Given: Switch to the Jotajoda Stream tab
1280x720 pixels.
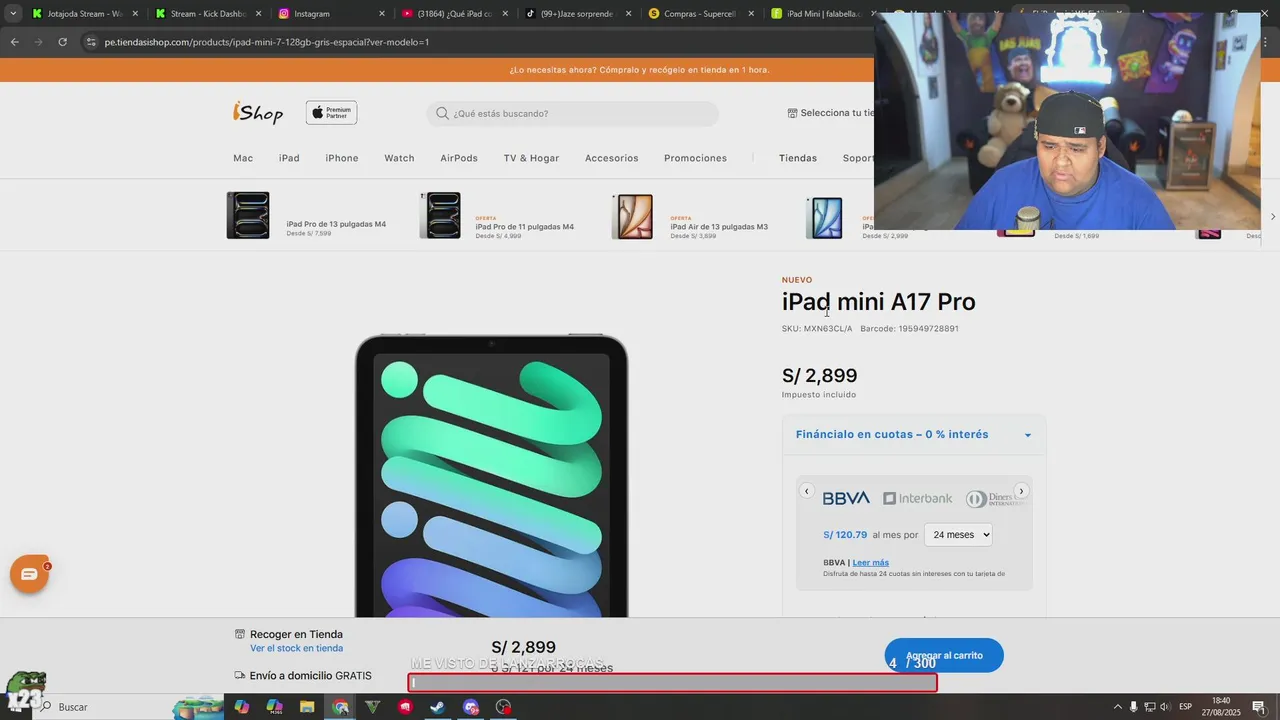Looking at the screenshot, I should tap(85, 14).
